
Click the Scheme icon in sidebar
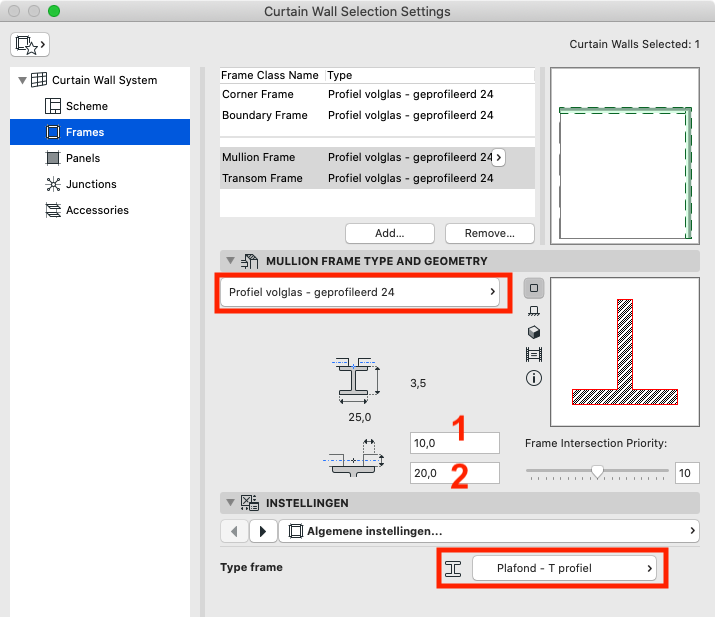53,106
